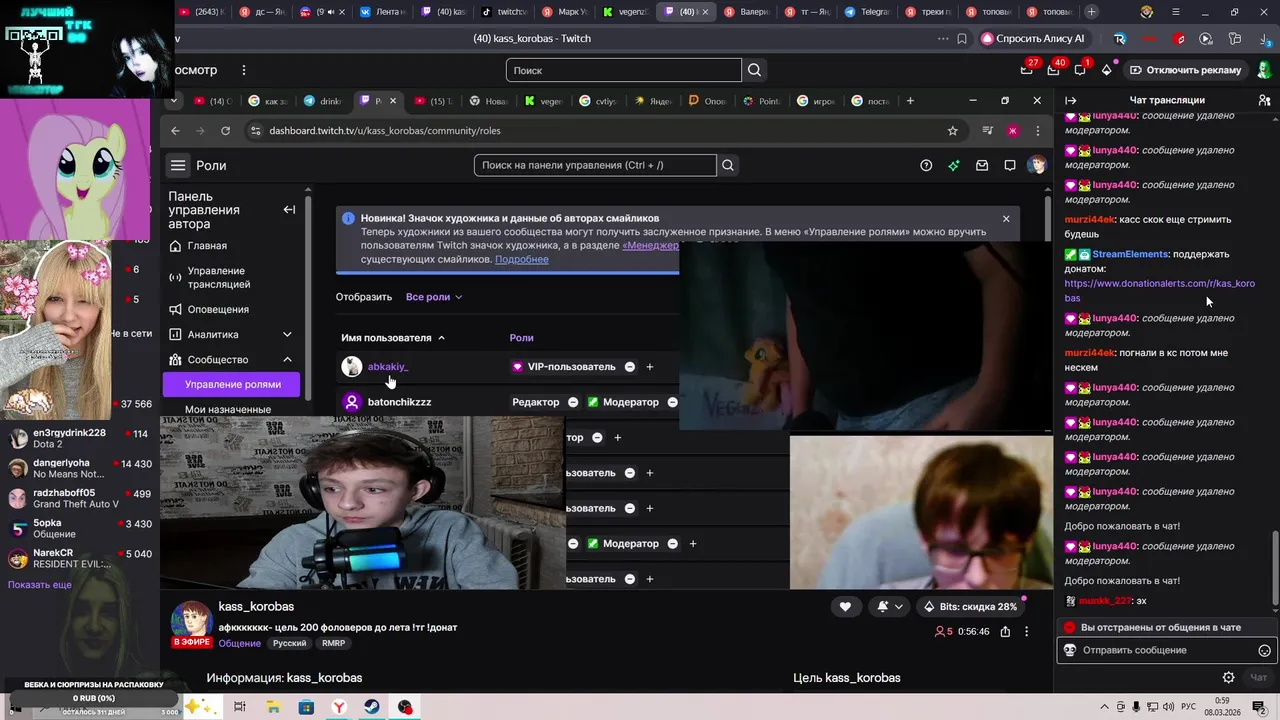This screenshot has height=720, width=1280.
Task: Open the stream three-dot options menu
Action: 1027,632
